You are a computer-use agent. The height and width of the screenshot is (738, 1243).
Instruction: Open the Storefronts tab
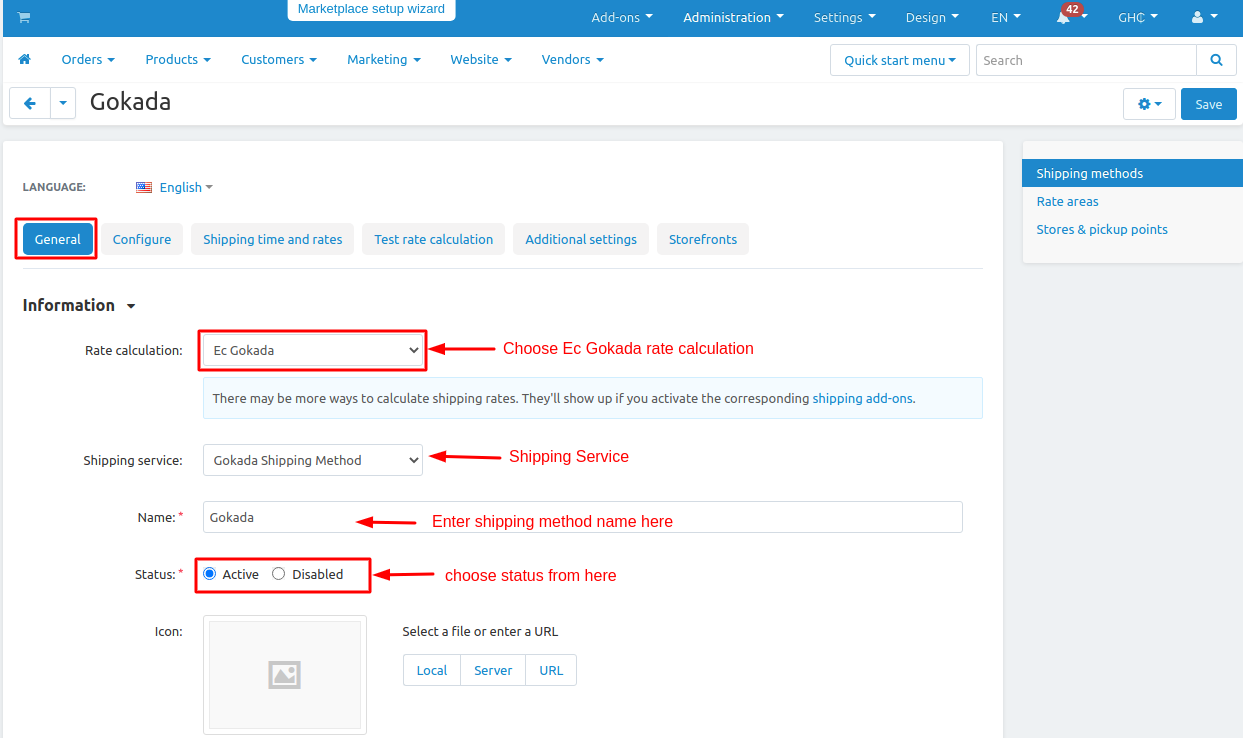703,239
